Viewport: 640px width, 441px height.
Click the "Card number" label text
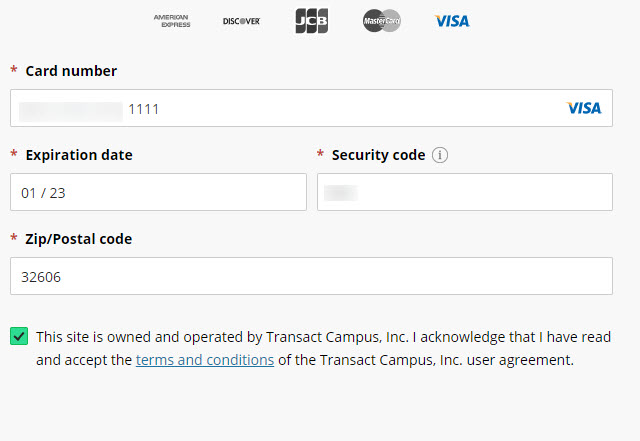coord(71,71)
